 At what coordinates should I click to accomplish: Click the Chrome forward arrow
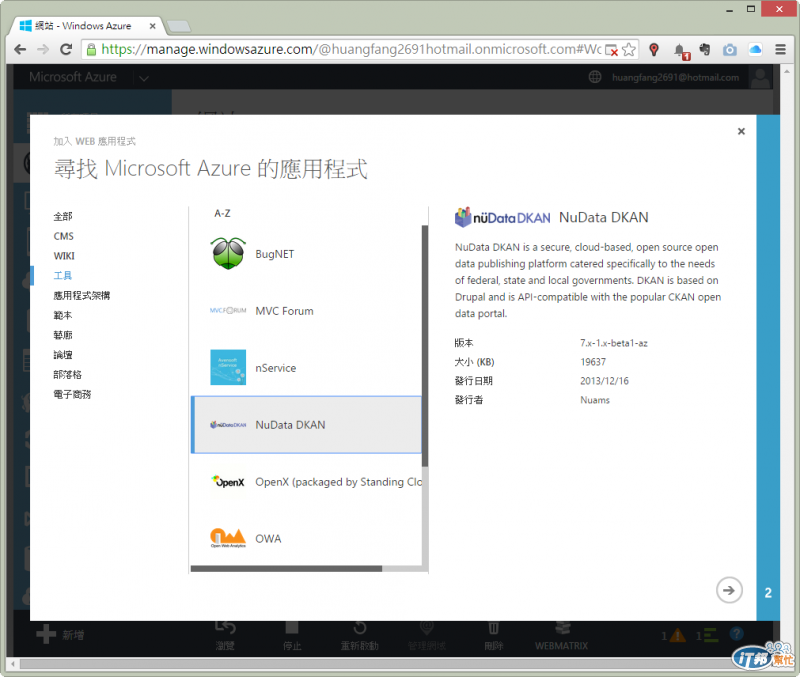[43, 49]
